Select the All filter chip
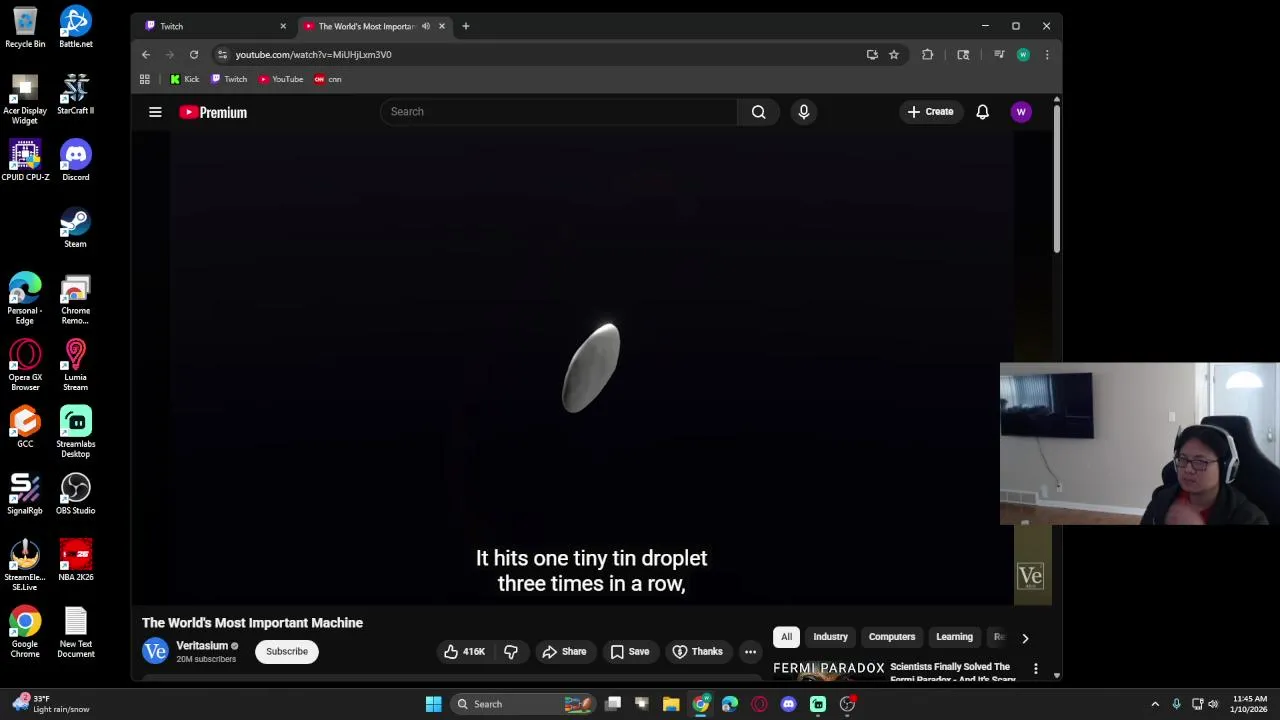 [787, 637]
